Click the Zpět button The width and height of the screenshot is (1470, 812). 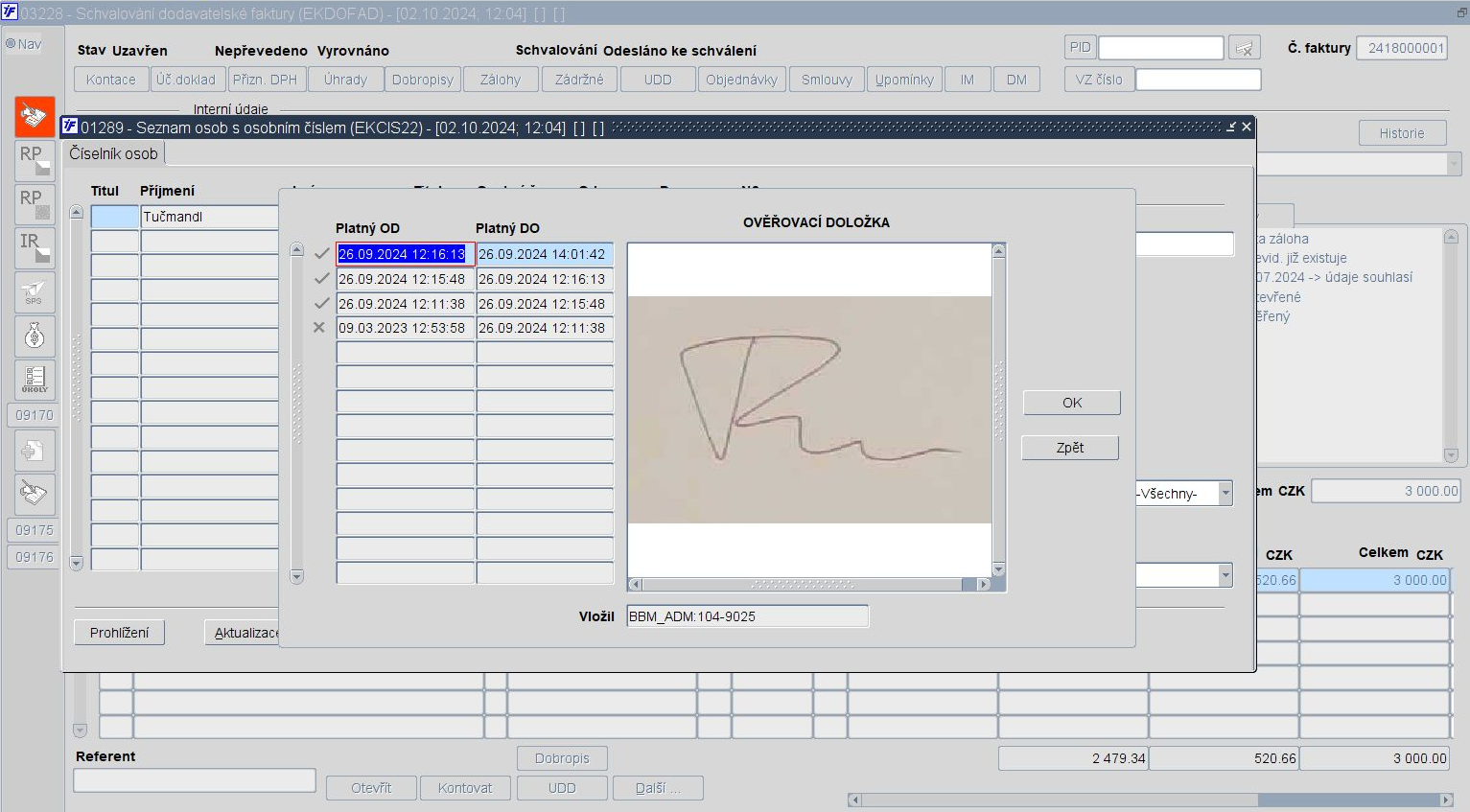[x=1070, y=448]
